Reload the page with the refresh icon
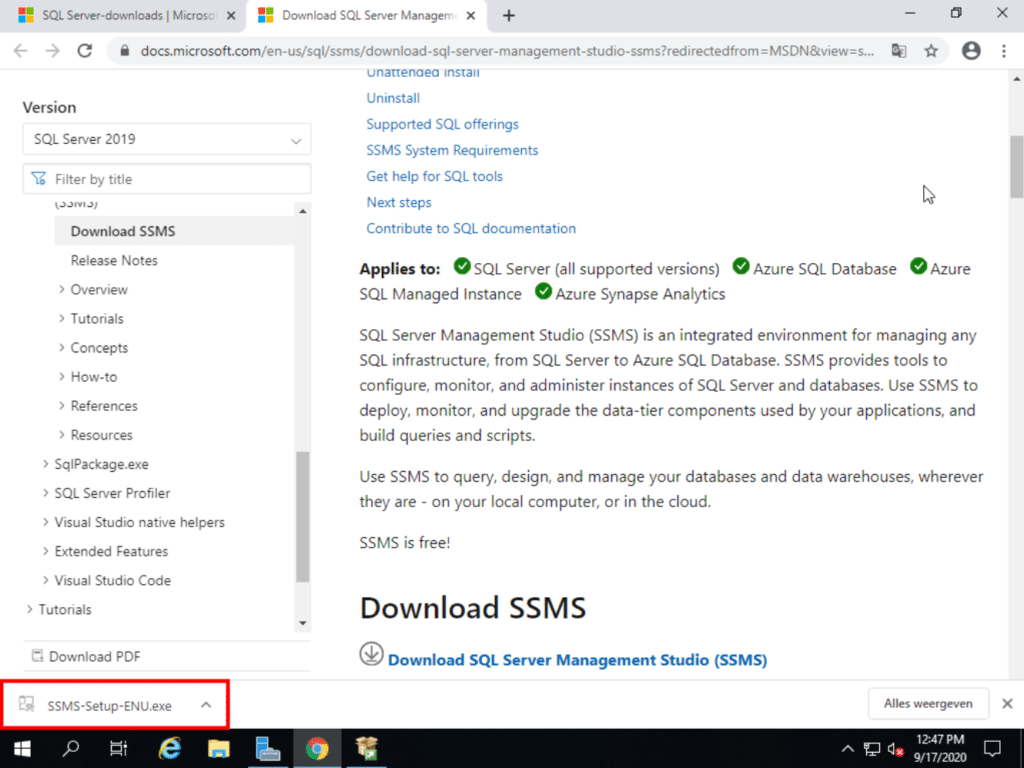The height and width of the screenshot is (768, 1024). (x=85, y=49)
